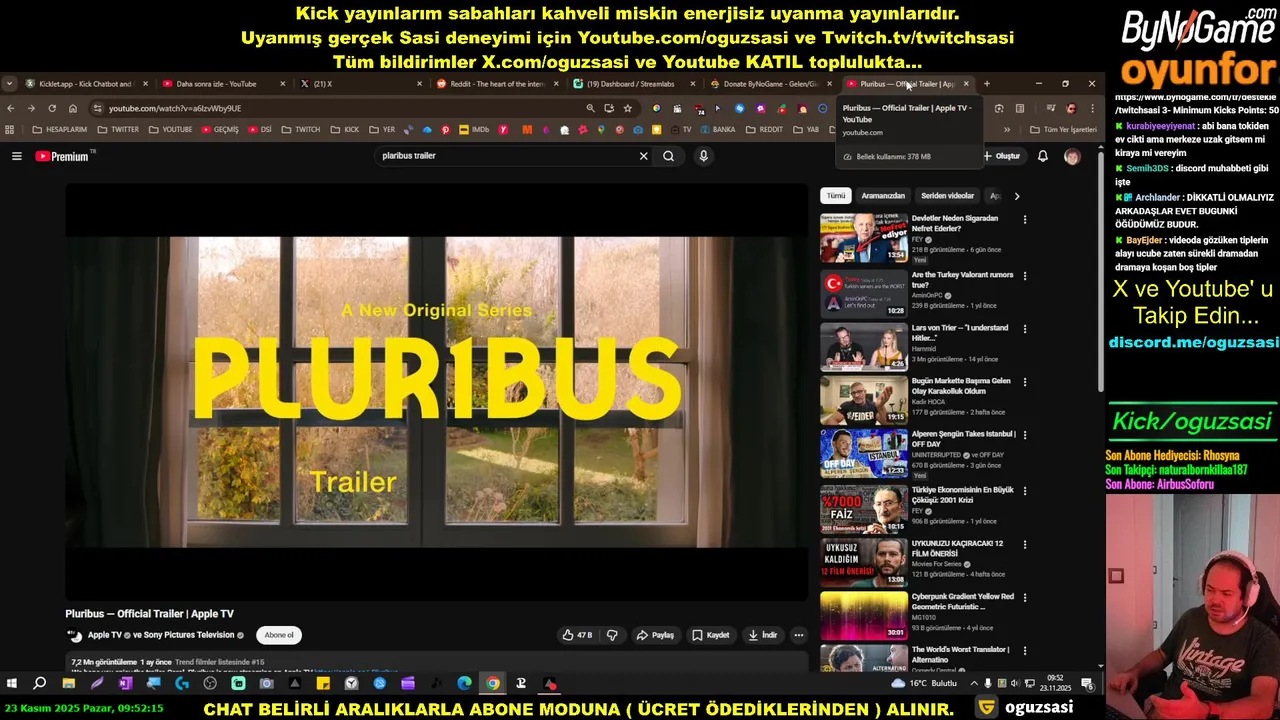Screen dimensions: 1280x720
Task: Switch to the (21) X tab
Action: [x=360, y=84]
